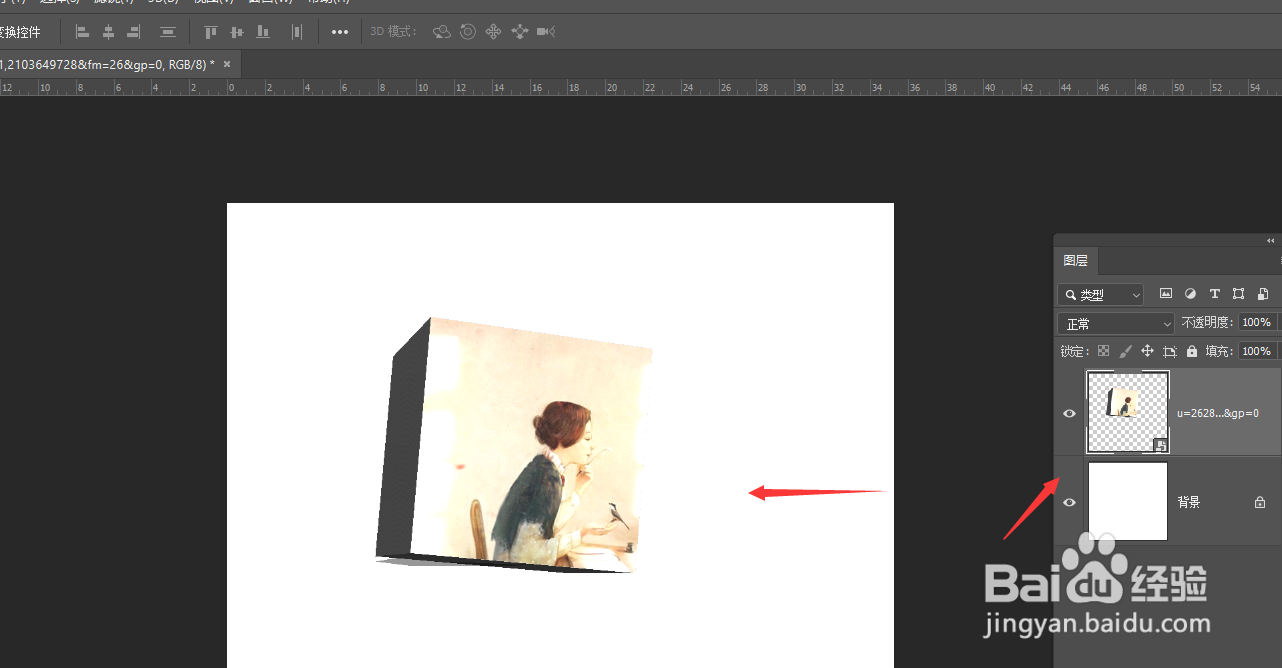Image resolution: width=1282 pixels, height=668 pixels.
Task: Toggle lock position move icon
Action: click(1147, 351)
